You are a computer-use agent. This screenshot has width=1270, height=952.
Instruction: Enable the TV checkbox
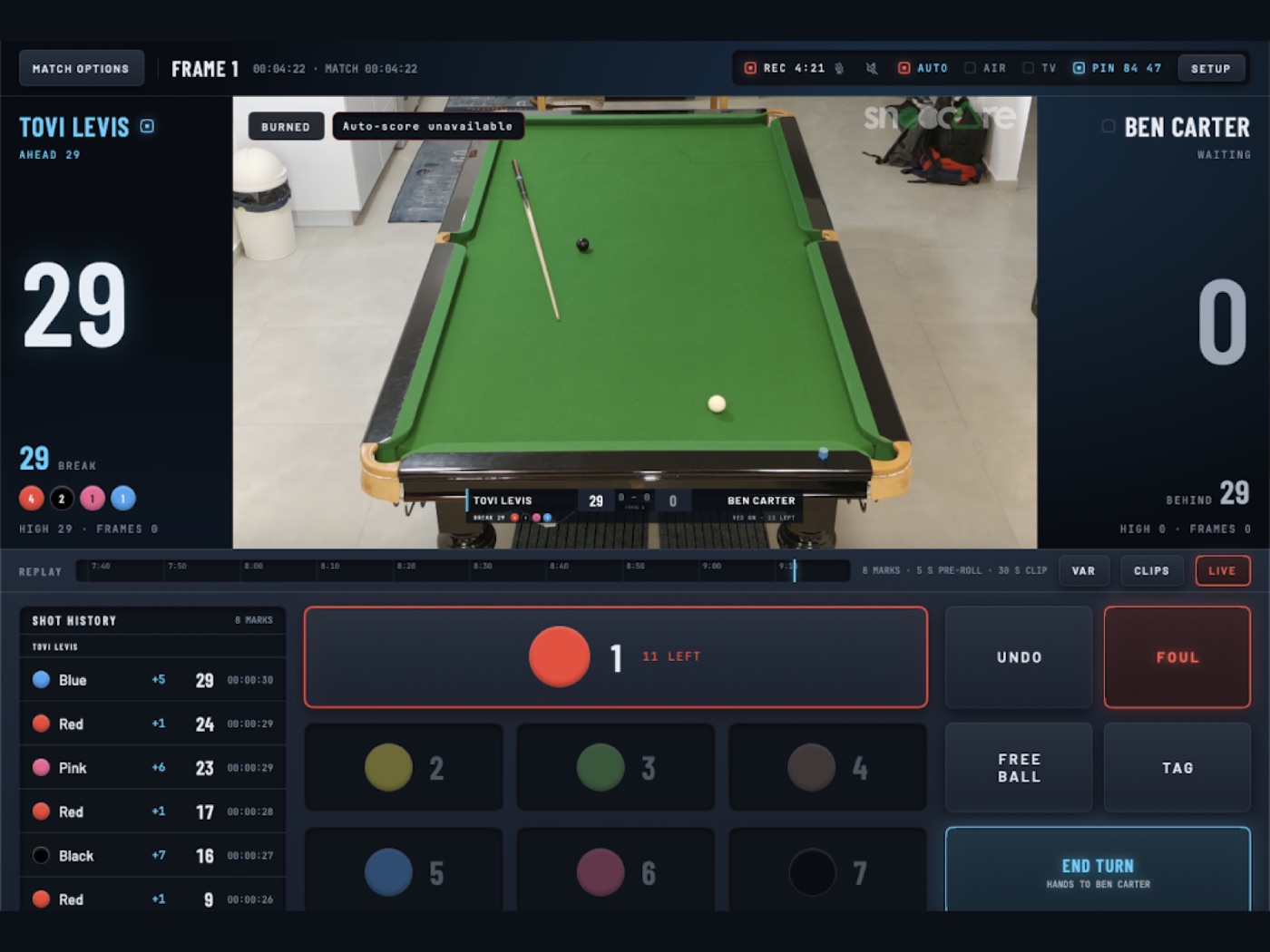click(x=1028, y=68)
